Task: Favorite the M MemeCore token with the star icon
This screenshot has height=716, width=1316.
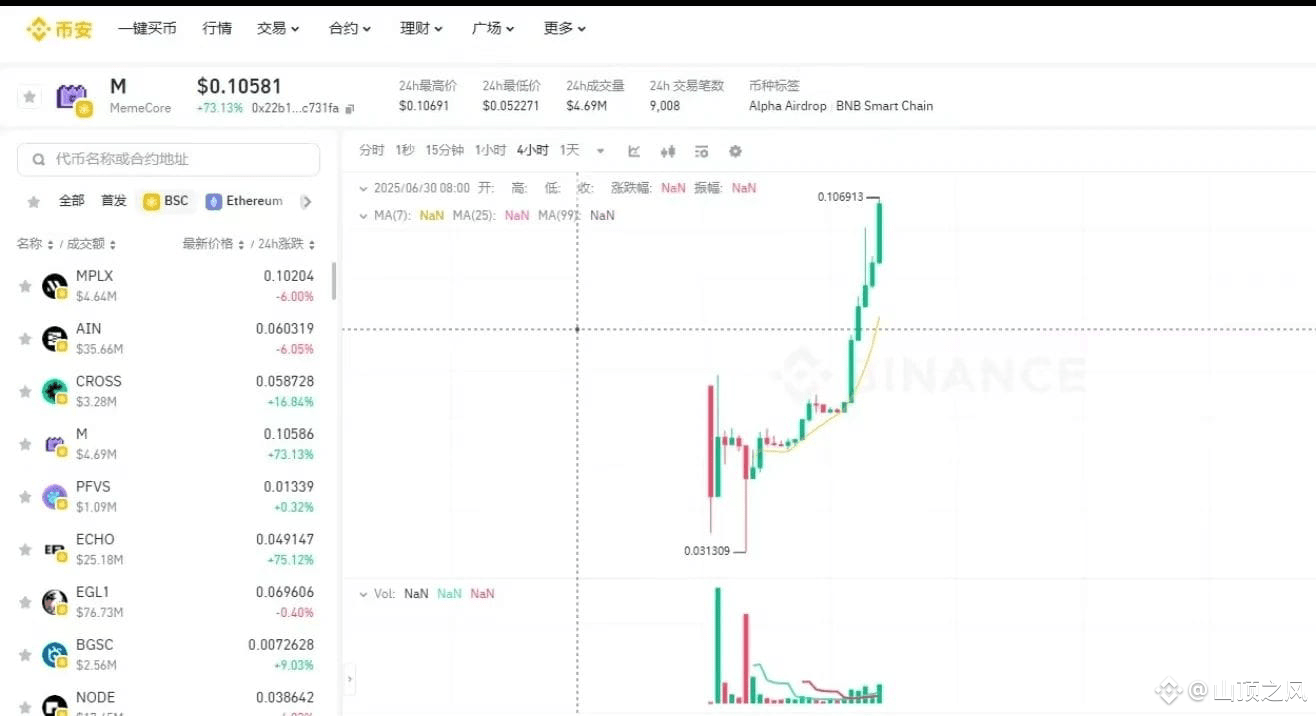Action: pyautogui.click(x=30, y=97)
